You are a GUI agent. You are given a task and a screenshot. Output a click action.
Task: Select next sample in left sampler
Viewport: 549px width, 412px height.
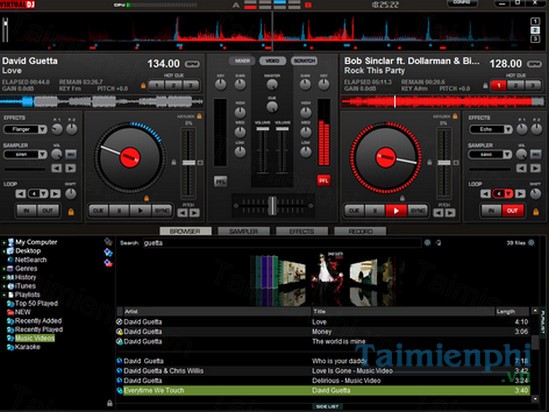point(70,168)
